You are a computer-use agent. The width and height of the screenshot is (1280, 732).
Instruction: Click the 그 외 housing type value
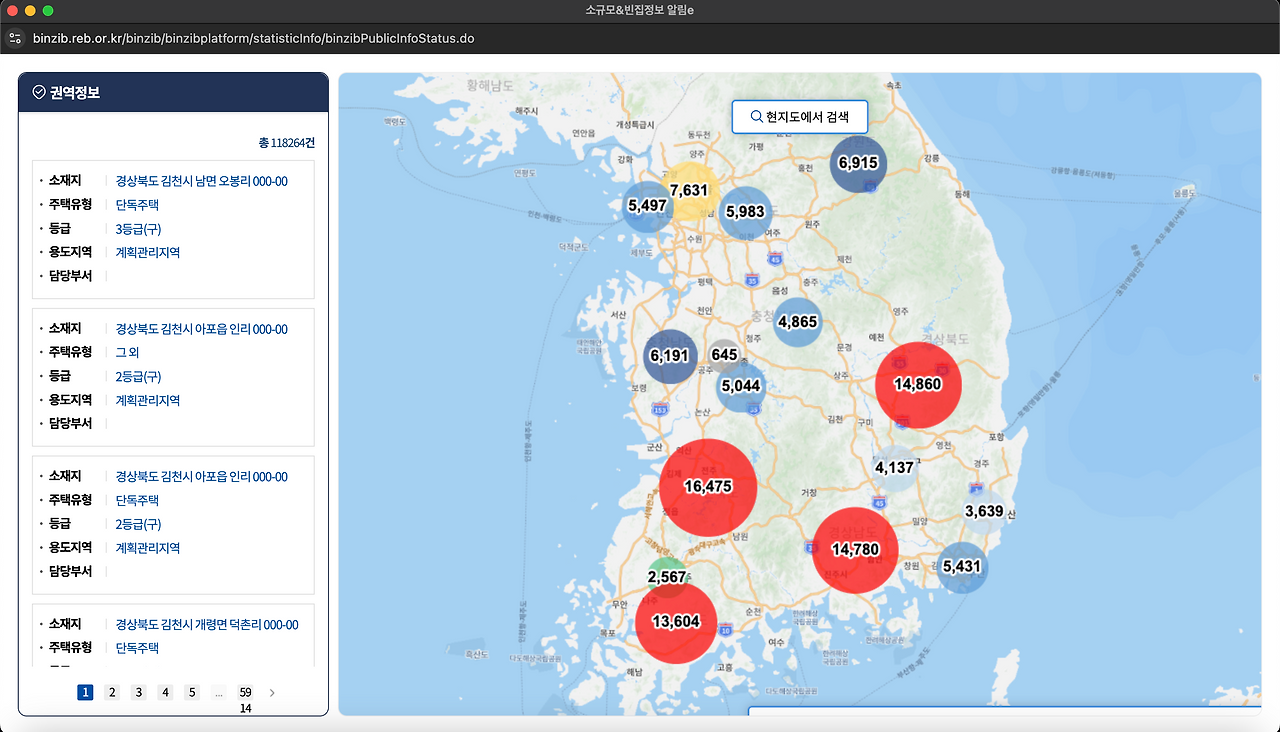(127, 352)
